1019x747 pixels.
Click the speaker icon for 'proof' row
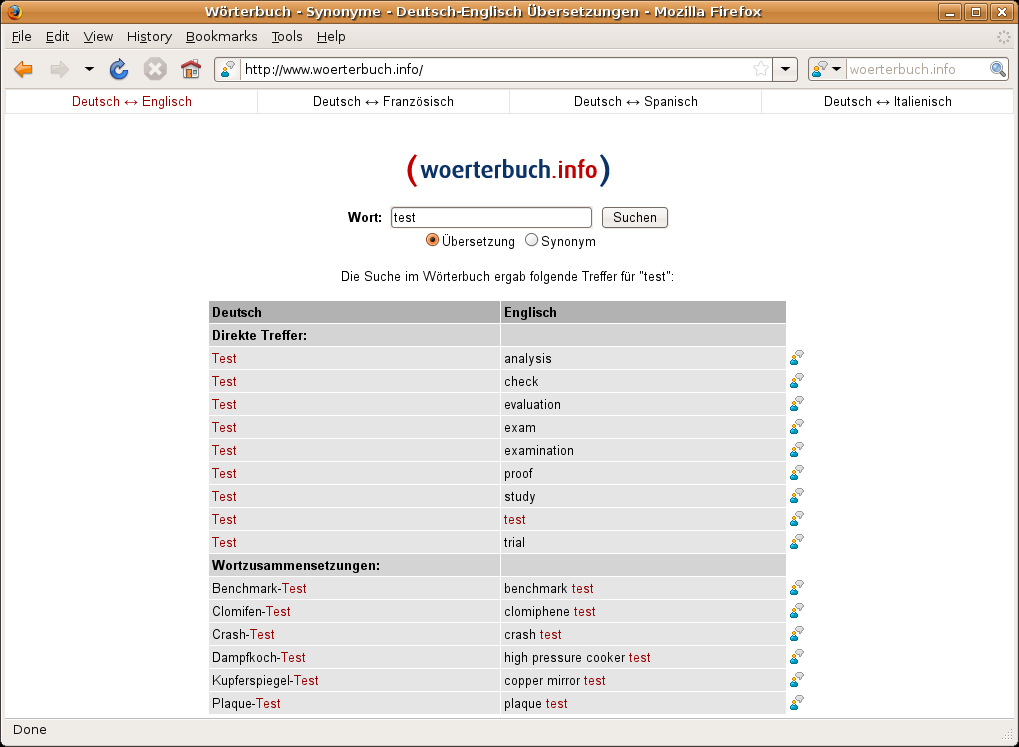pos(797,473)
